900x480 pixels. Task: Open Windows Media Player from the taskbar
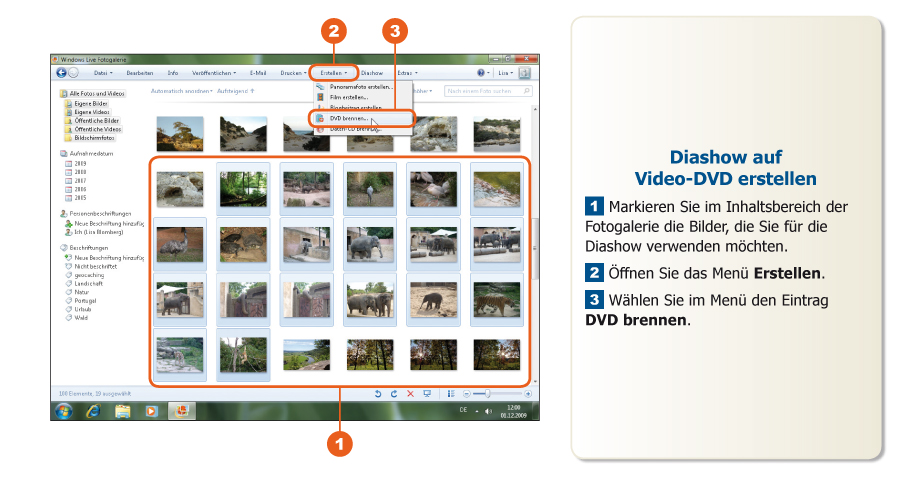(152, 411)
